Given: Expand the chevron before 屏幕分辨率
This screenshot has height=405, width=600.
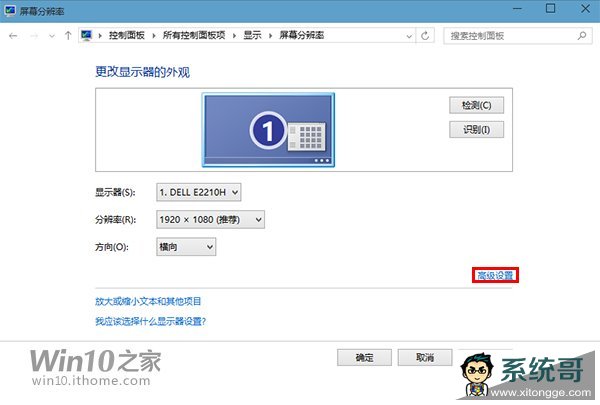Looking at the screenshot, I should pos(270,36).
